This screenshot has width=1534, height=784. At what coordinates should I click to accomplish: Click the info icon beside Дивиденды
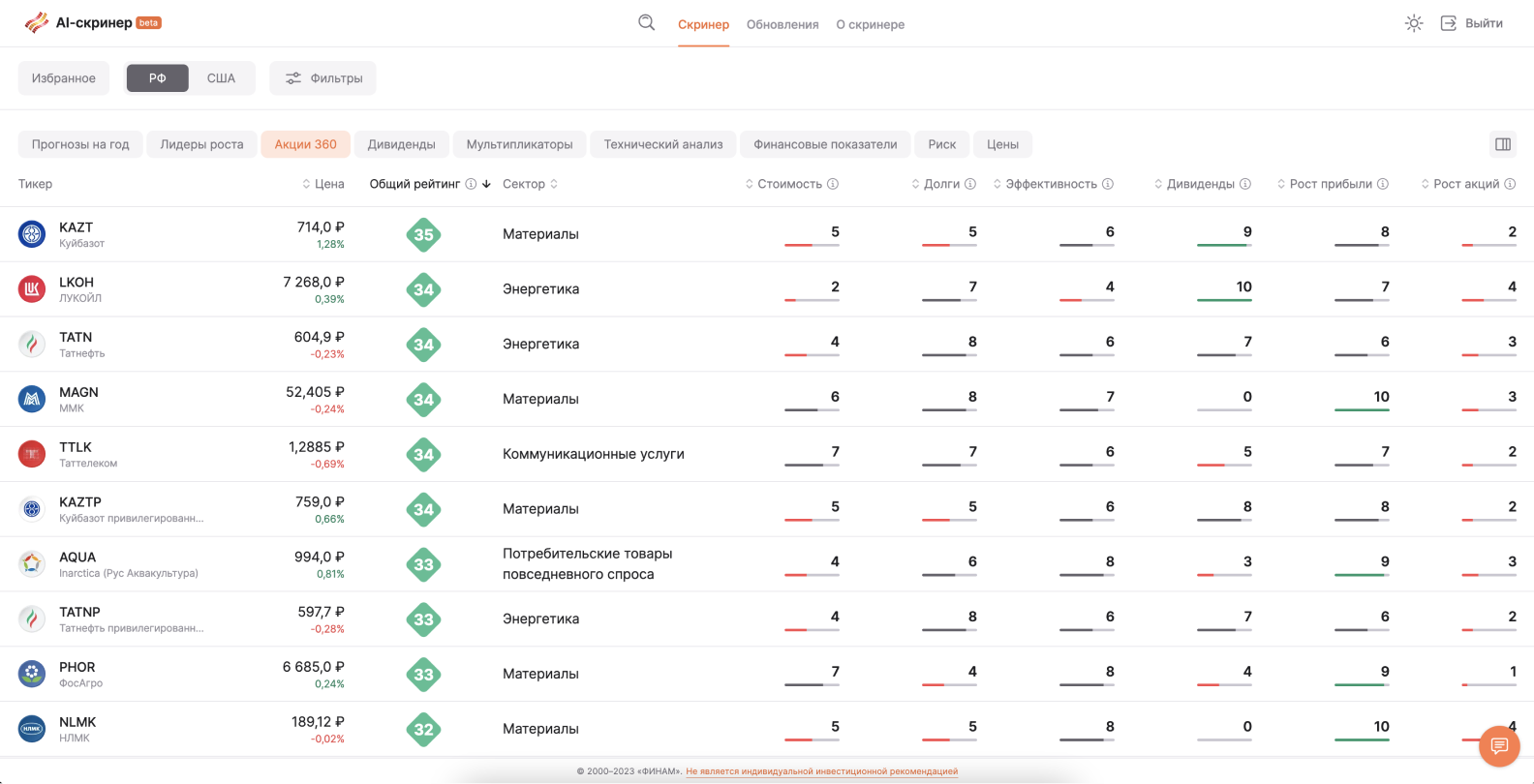1245,184
